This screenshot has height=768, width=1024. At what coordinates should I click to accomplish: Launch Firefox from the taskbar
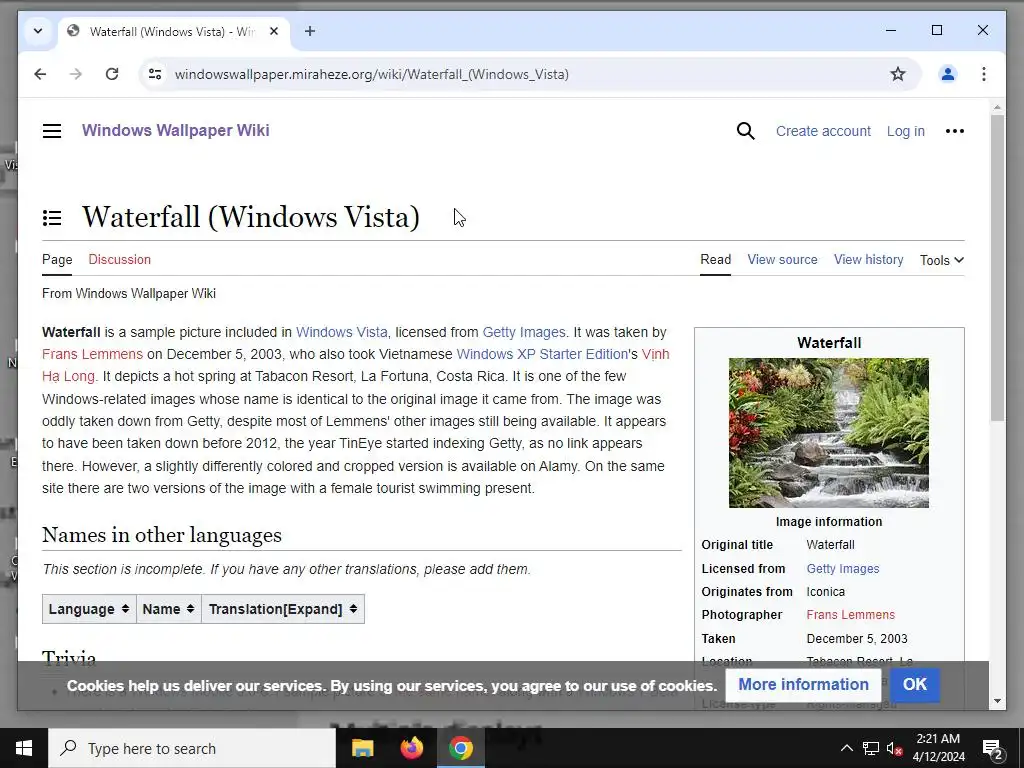click(x=411, y=748)
